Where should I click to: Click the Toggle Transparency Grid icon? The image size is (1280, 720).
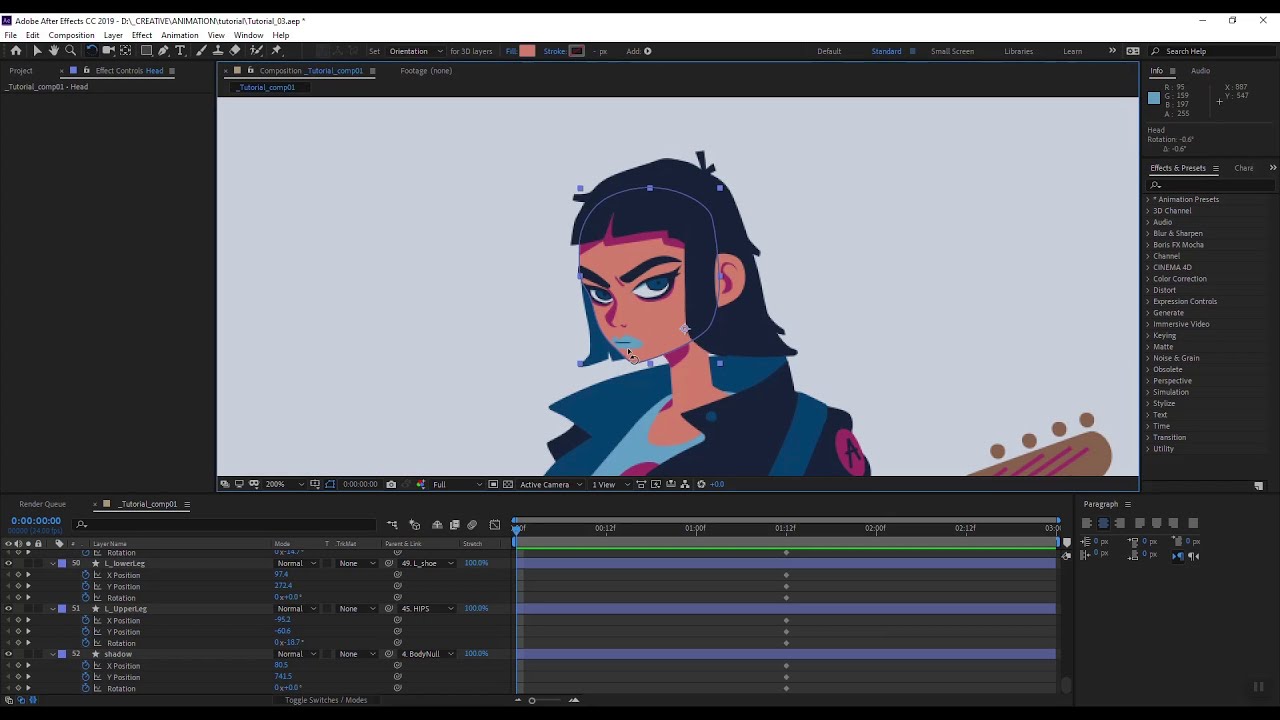(x=508, y=484)
